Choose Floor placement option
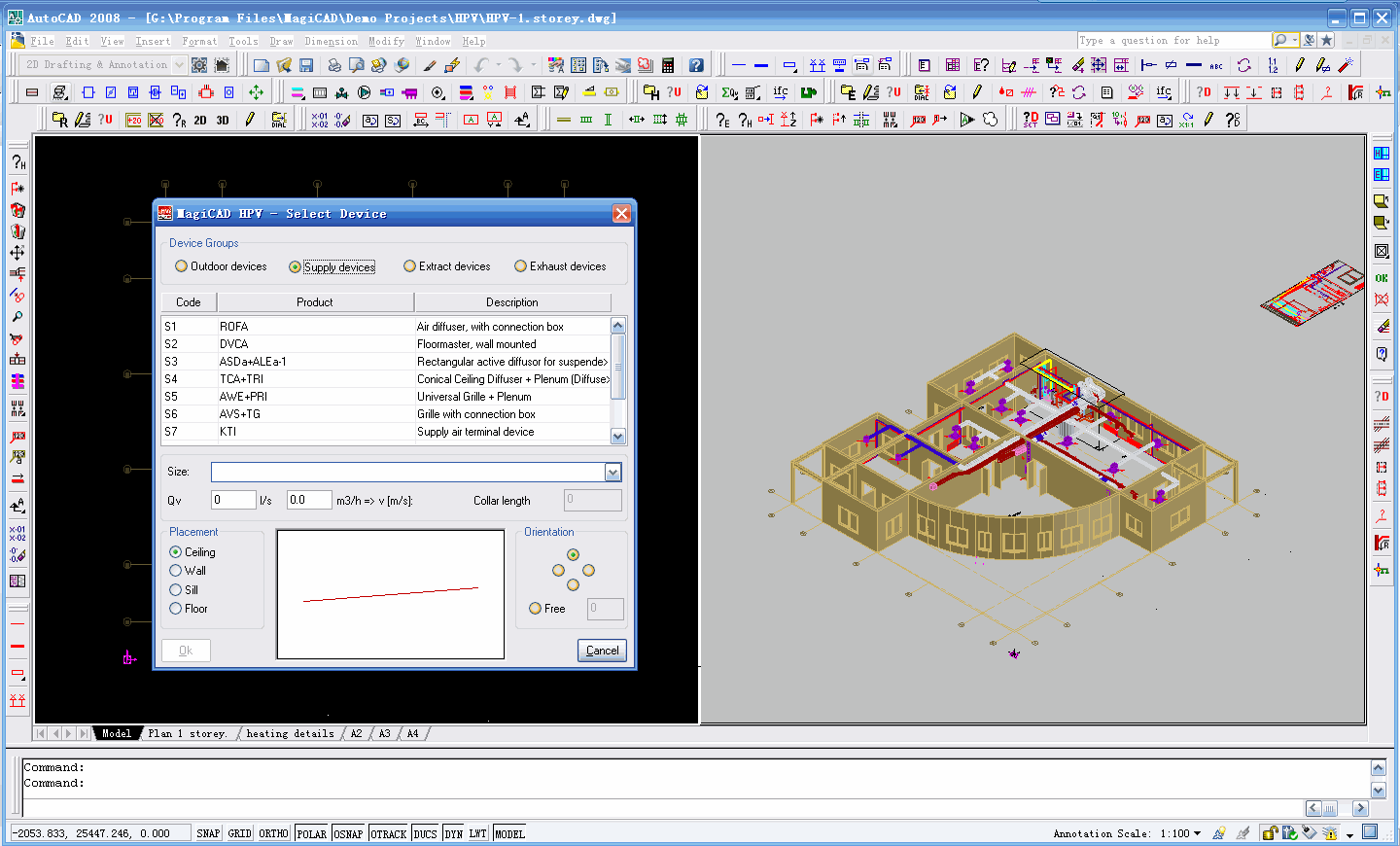 (x=176, y=609)
